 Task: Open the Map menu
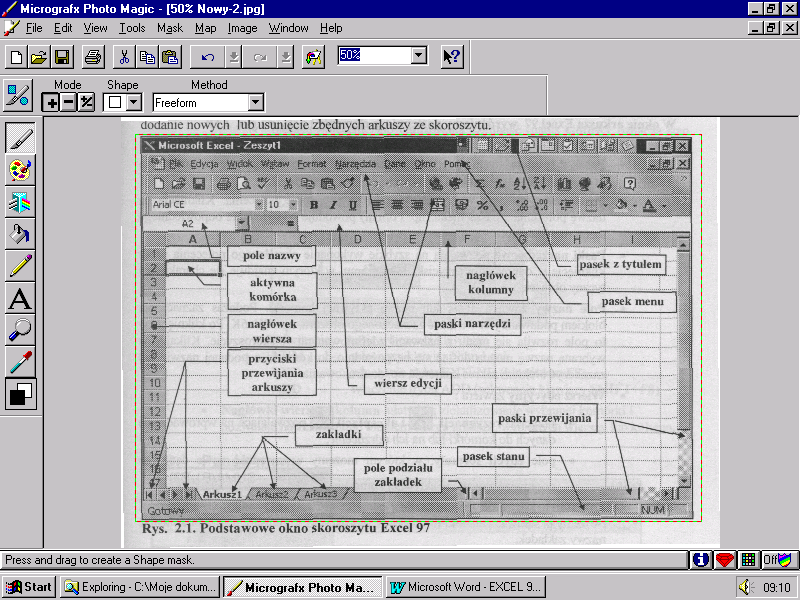pos(206,28)
